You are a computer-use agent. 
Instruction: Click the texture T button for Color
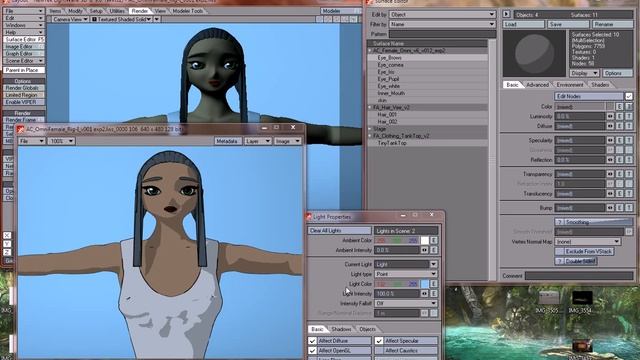tap(629, 107)
